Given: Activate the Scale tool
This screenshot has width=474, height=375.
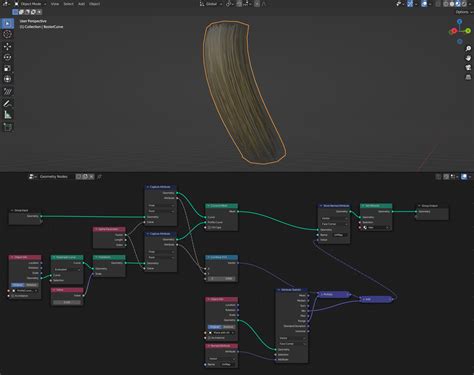Looking at the screenshot, I should (x=7, y=68).
